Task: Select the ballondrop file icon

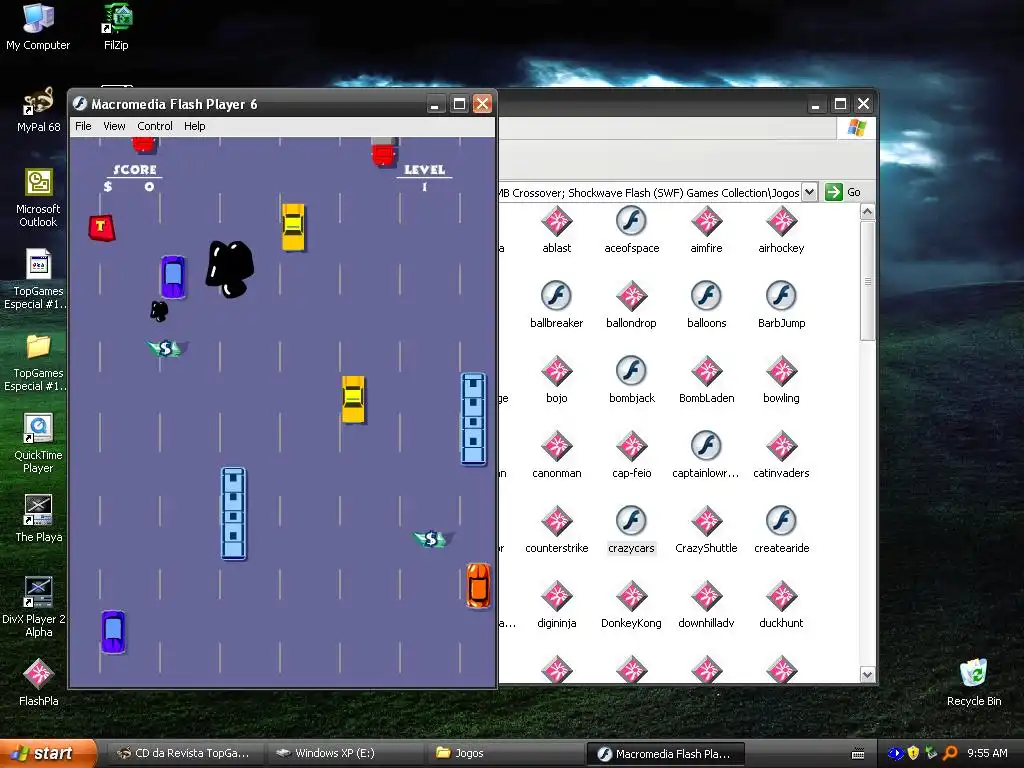Action: [x=632, y=296]
